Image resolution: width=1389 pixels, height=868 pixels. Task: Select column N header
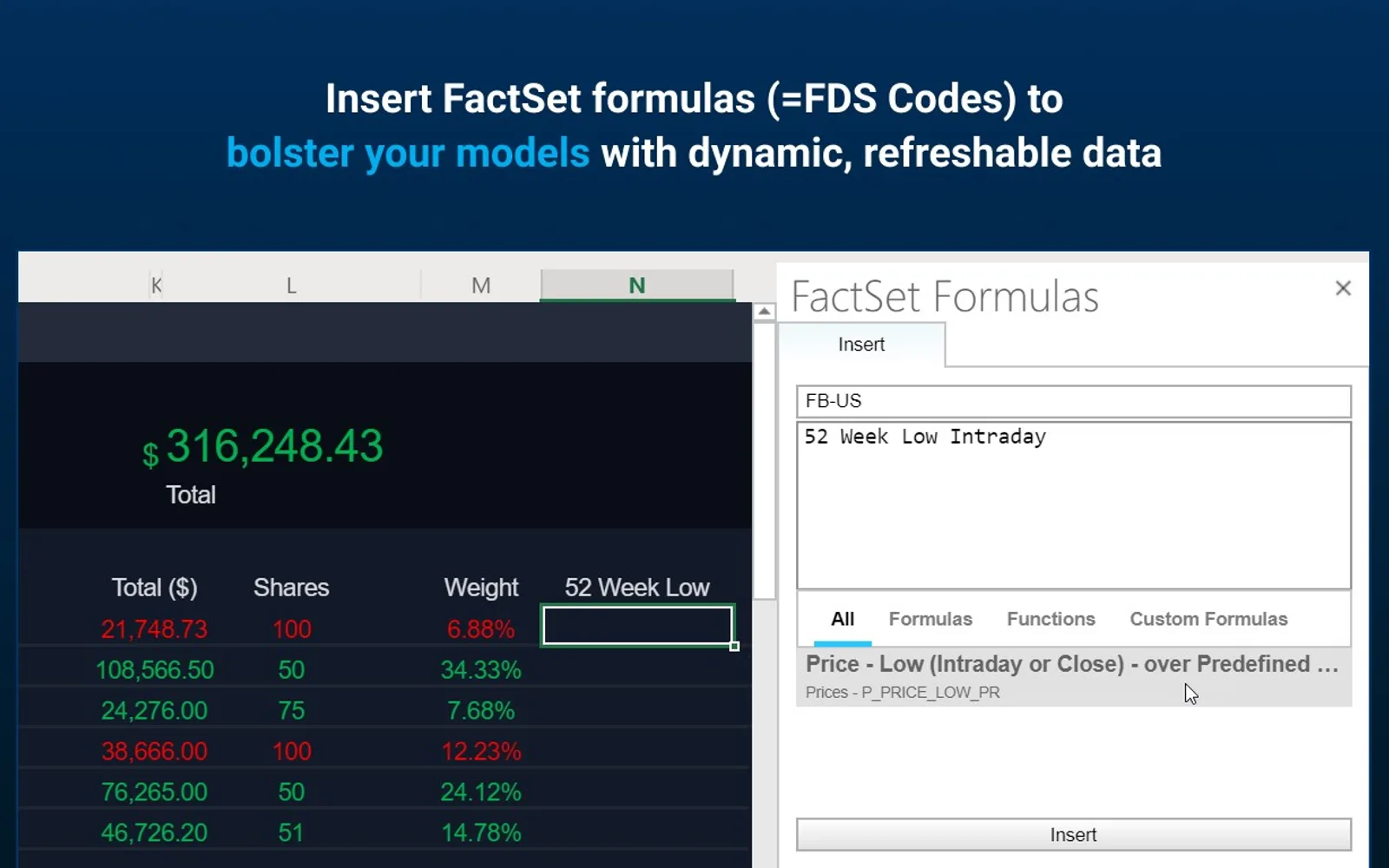(x=637, y=285)
